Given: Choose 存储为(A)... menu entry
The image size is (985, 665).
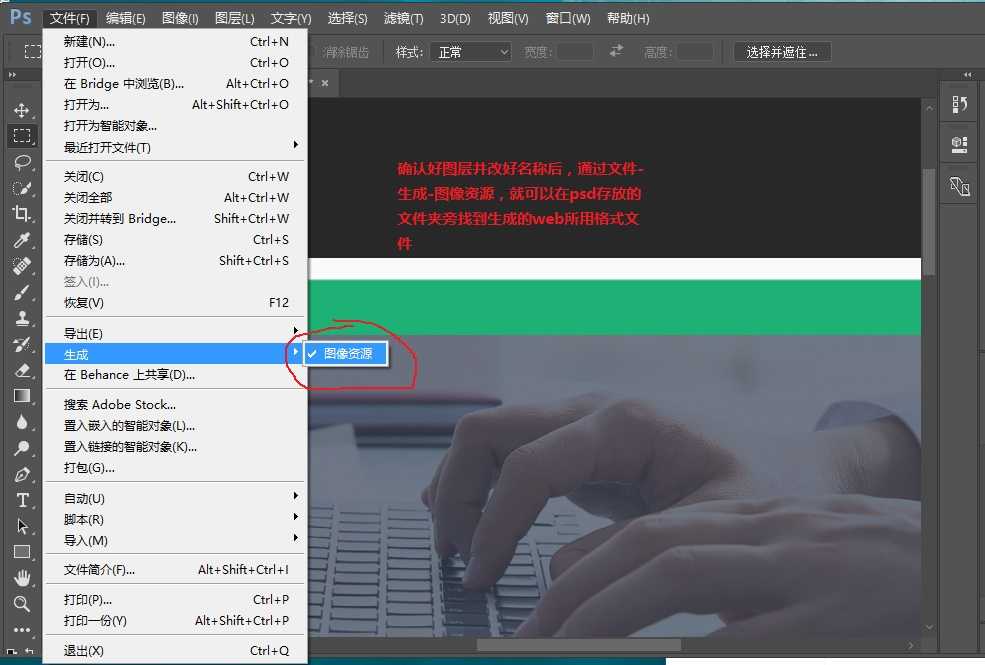Looking at the screenshot, I should click(175, 261).
